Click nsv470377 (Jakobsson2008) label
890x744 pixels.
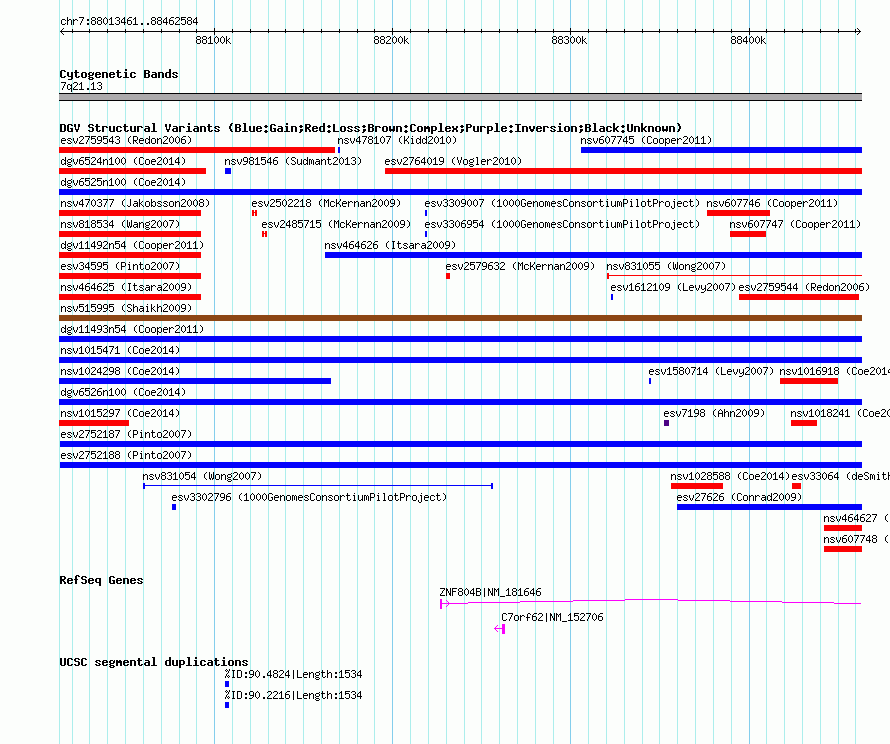pyautogui.click(x=135, y=203)
